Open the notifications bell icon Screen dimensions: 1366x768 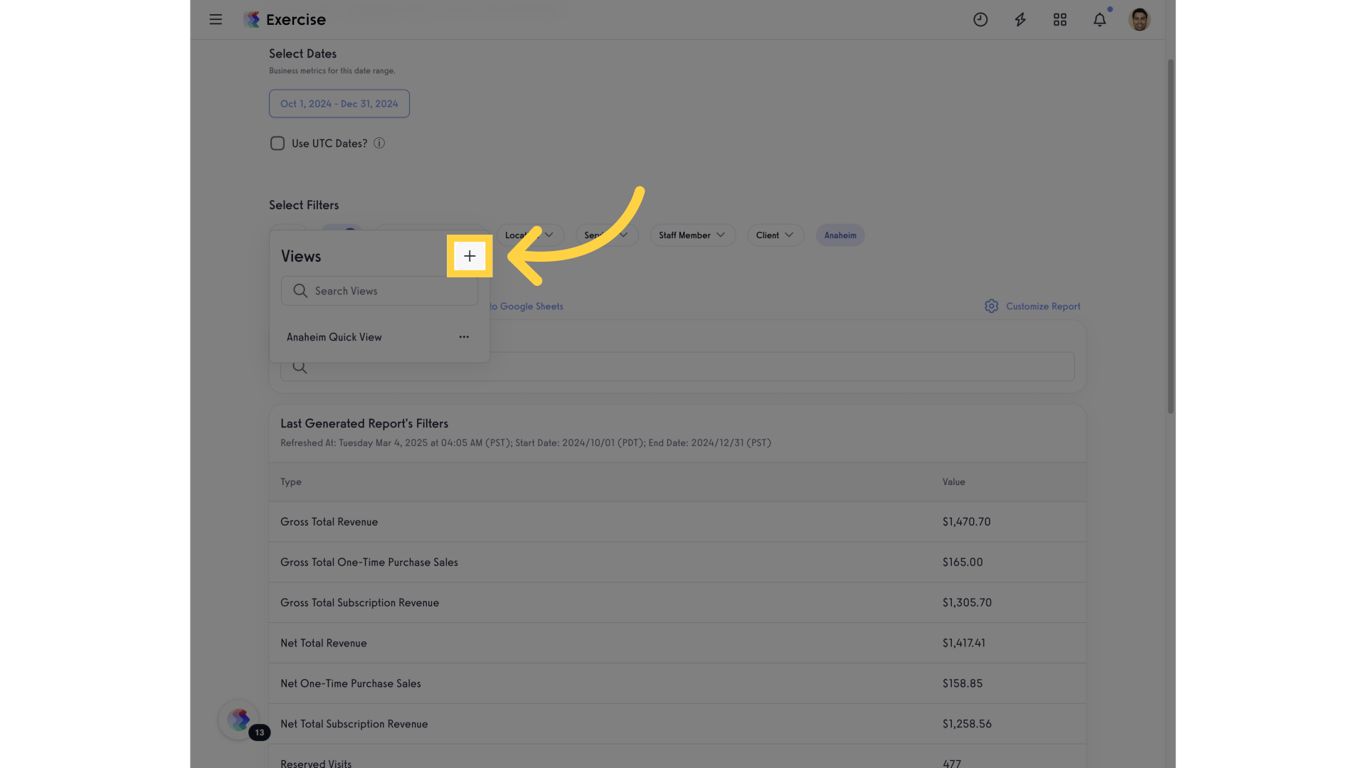1098,19
